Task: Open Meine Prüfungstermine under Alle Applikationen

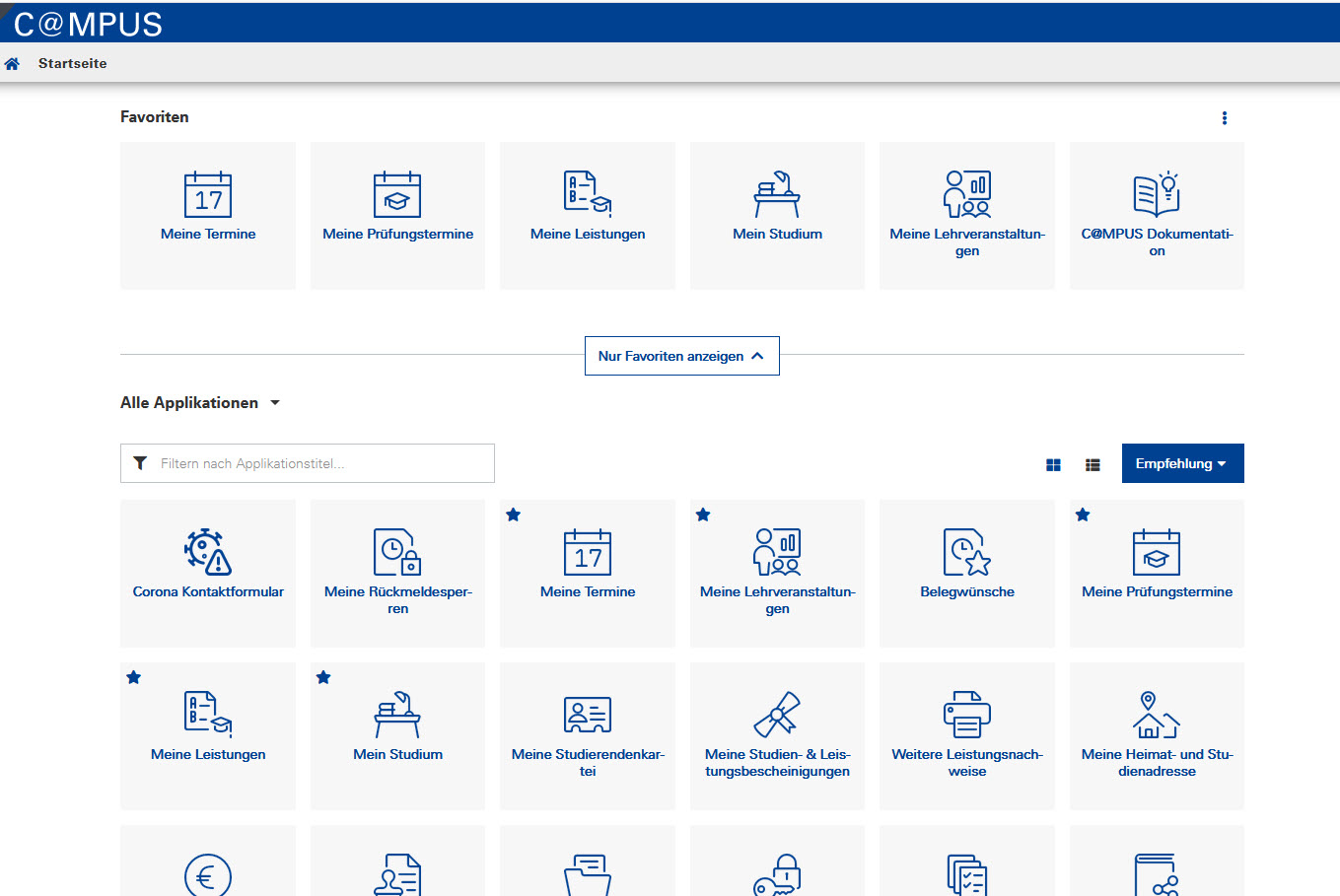Action: click(1157, 574)
